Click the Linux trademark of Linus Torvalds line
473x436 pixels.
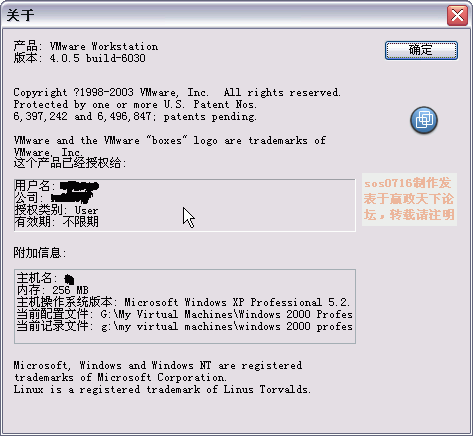click(x=162, y=389)
